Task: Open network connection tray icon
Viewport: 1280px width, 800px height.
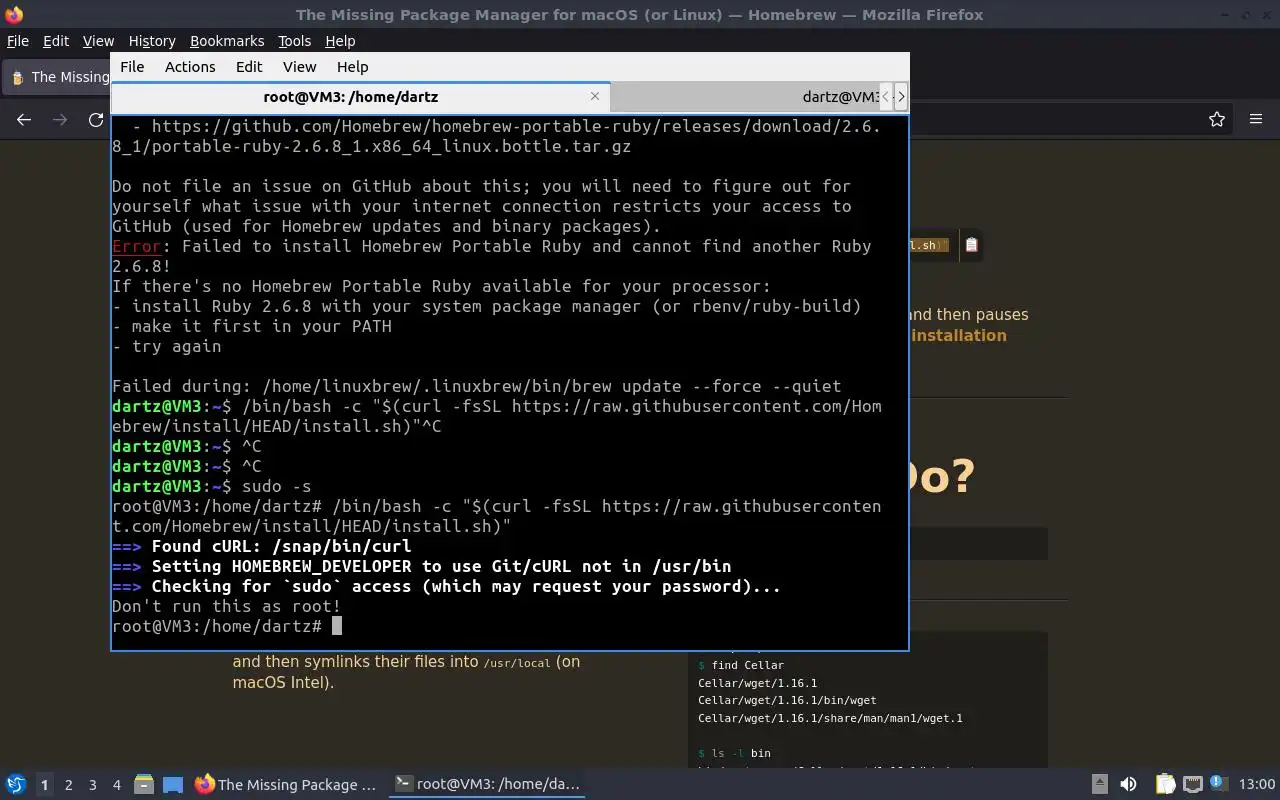Action: click(x=1192, y=785)
